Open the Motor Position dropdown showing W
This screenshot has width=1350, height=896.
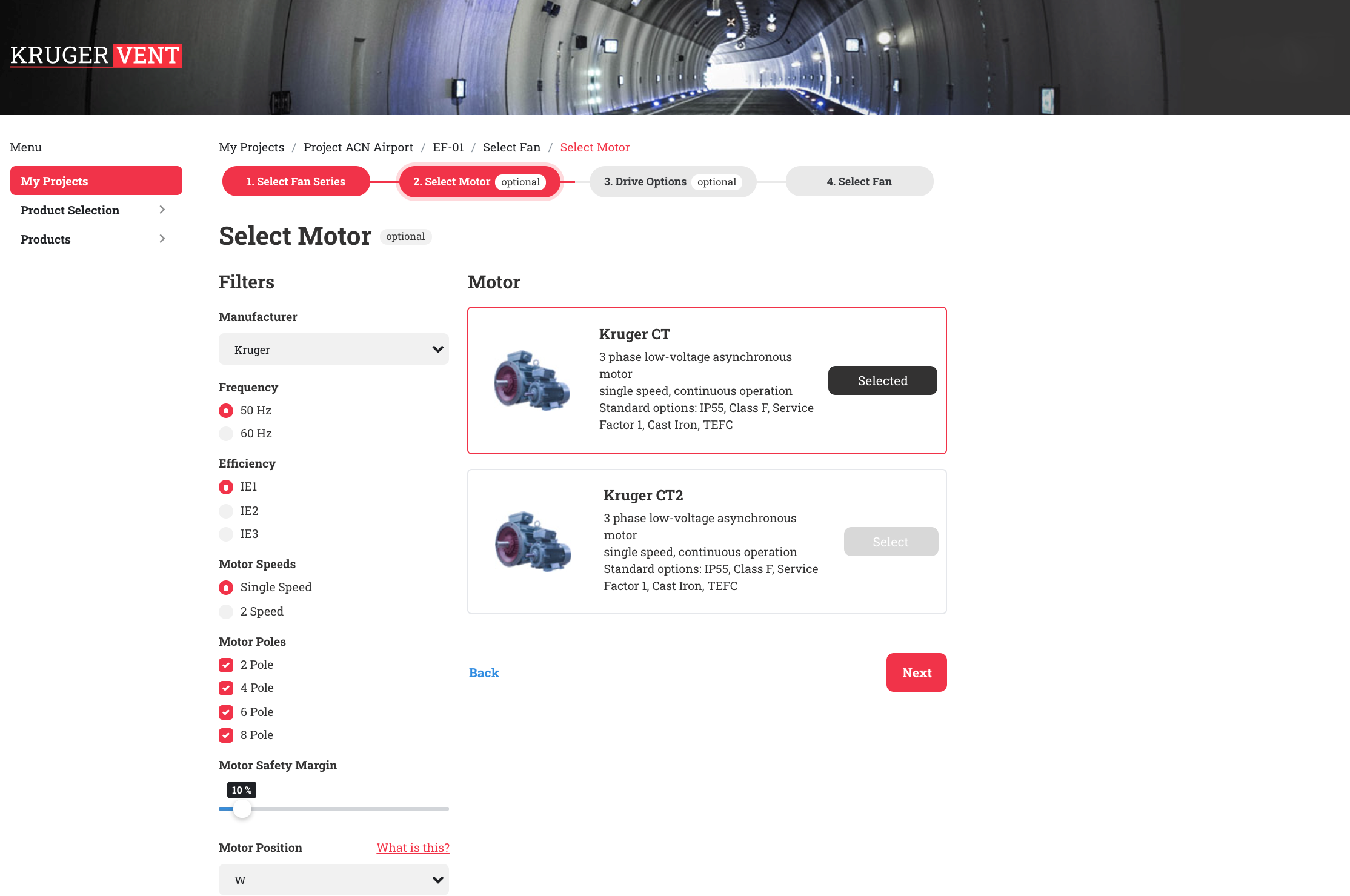[x=334, y=880]
